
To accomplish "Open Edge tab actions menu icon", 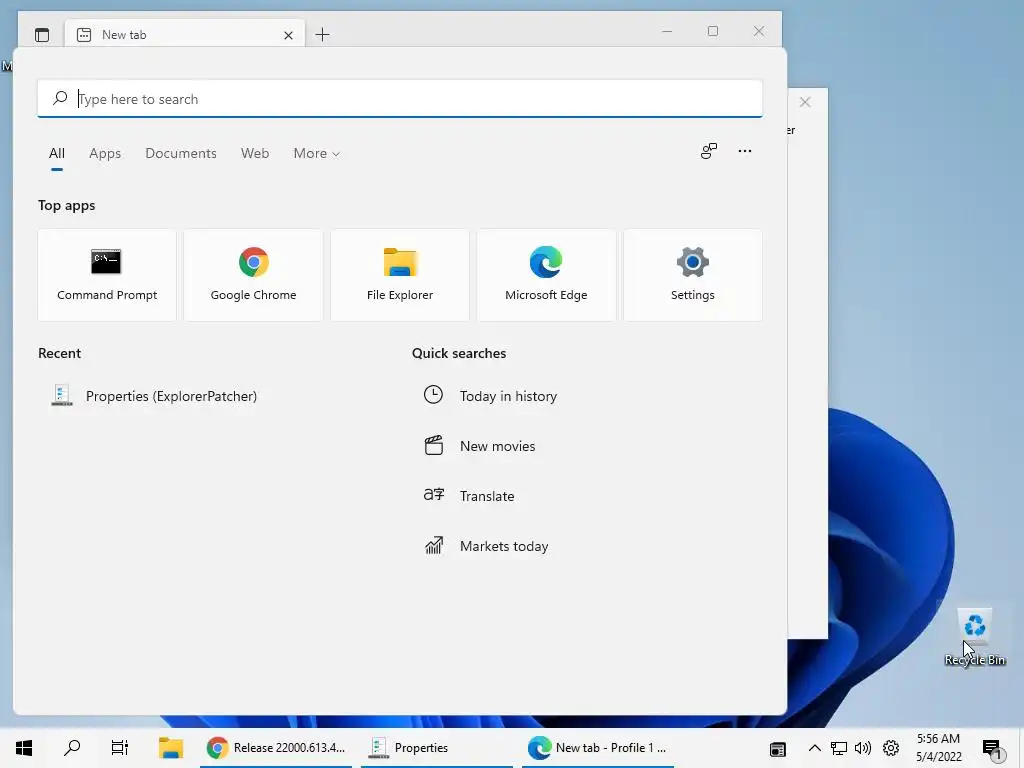I will tap(42, 35).
